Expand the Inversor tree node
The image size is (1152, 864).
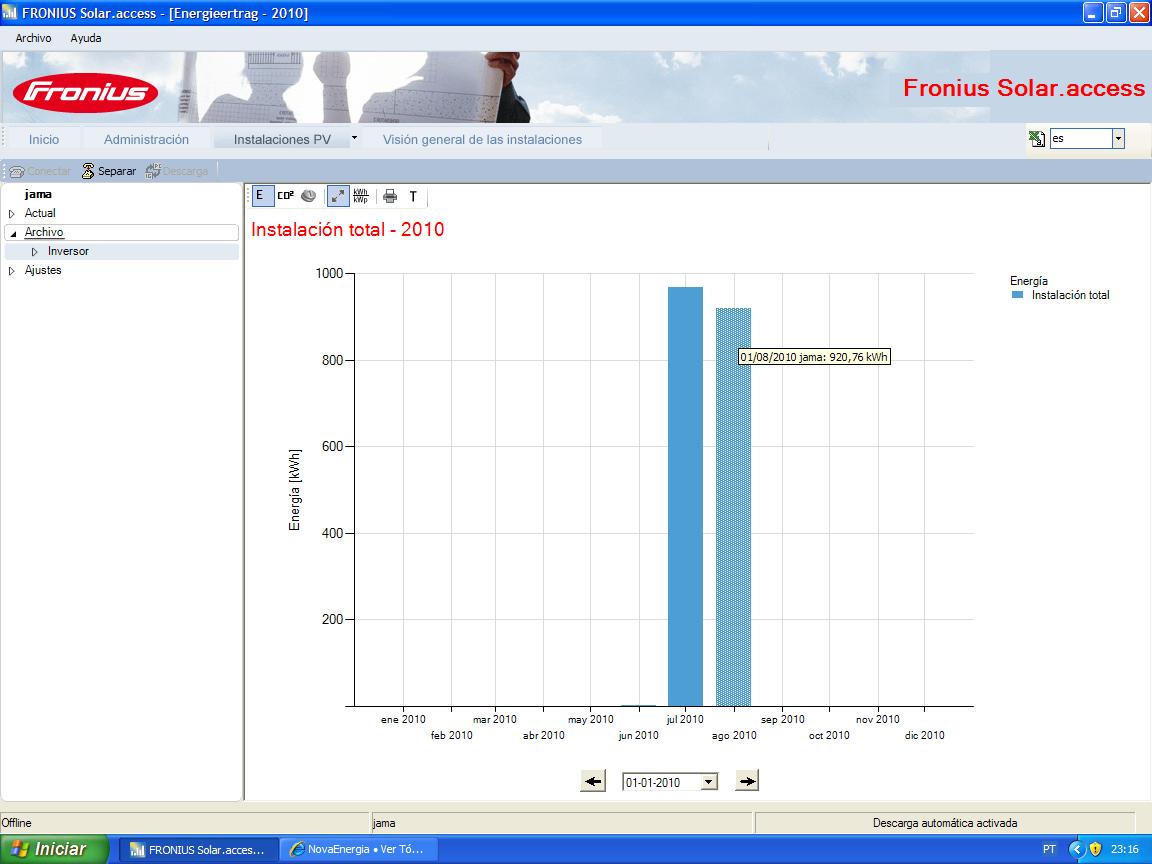coord(35,252)
